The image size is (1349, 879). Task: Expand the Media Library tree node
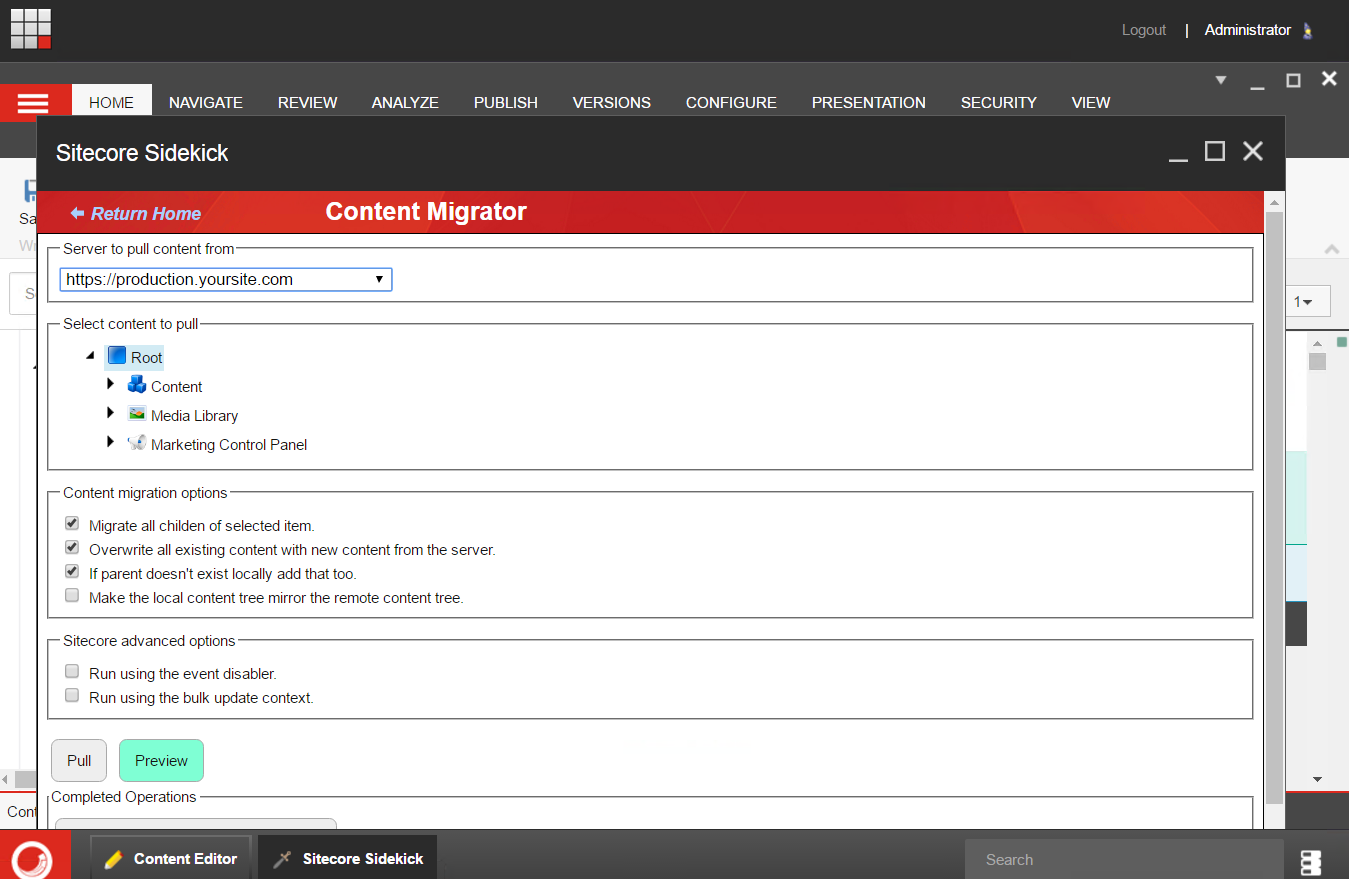(x=111, y=412)
